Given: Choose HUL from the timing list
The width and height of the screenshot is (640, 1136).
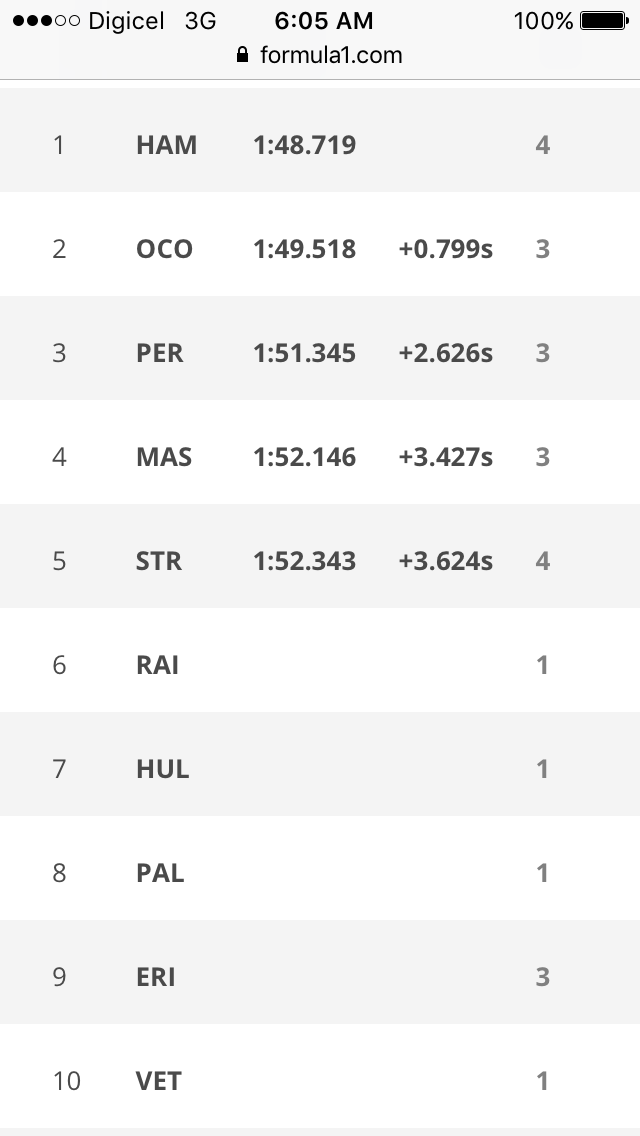Looking at the screenshot, I should 162,769.
